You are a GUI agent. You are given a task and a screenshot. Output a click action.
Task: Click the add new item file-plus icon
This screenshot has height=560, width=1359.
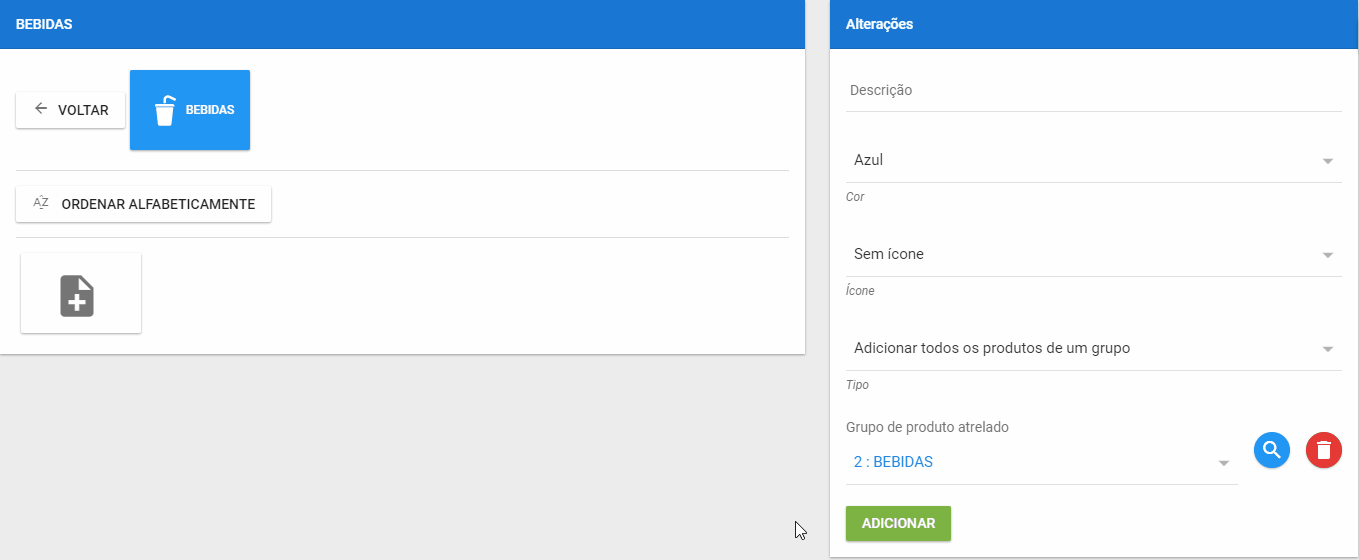(78, 296)
